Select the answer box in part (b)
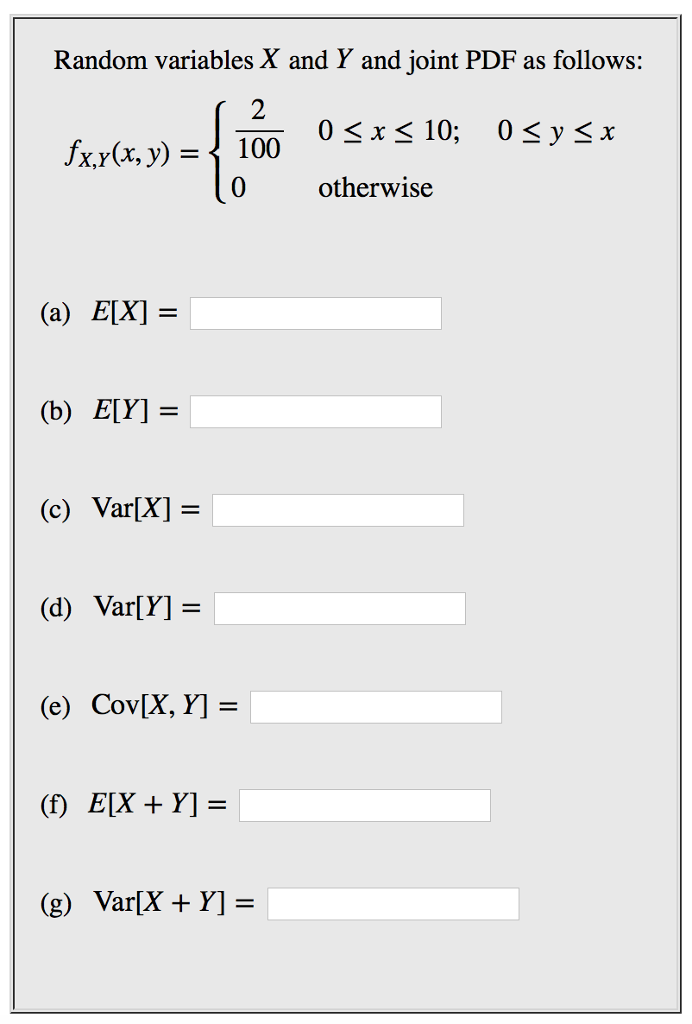The height and width of the screenshot is (1024, 692). tap(315, 411)
